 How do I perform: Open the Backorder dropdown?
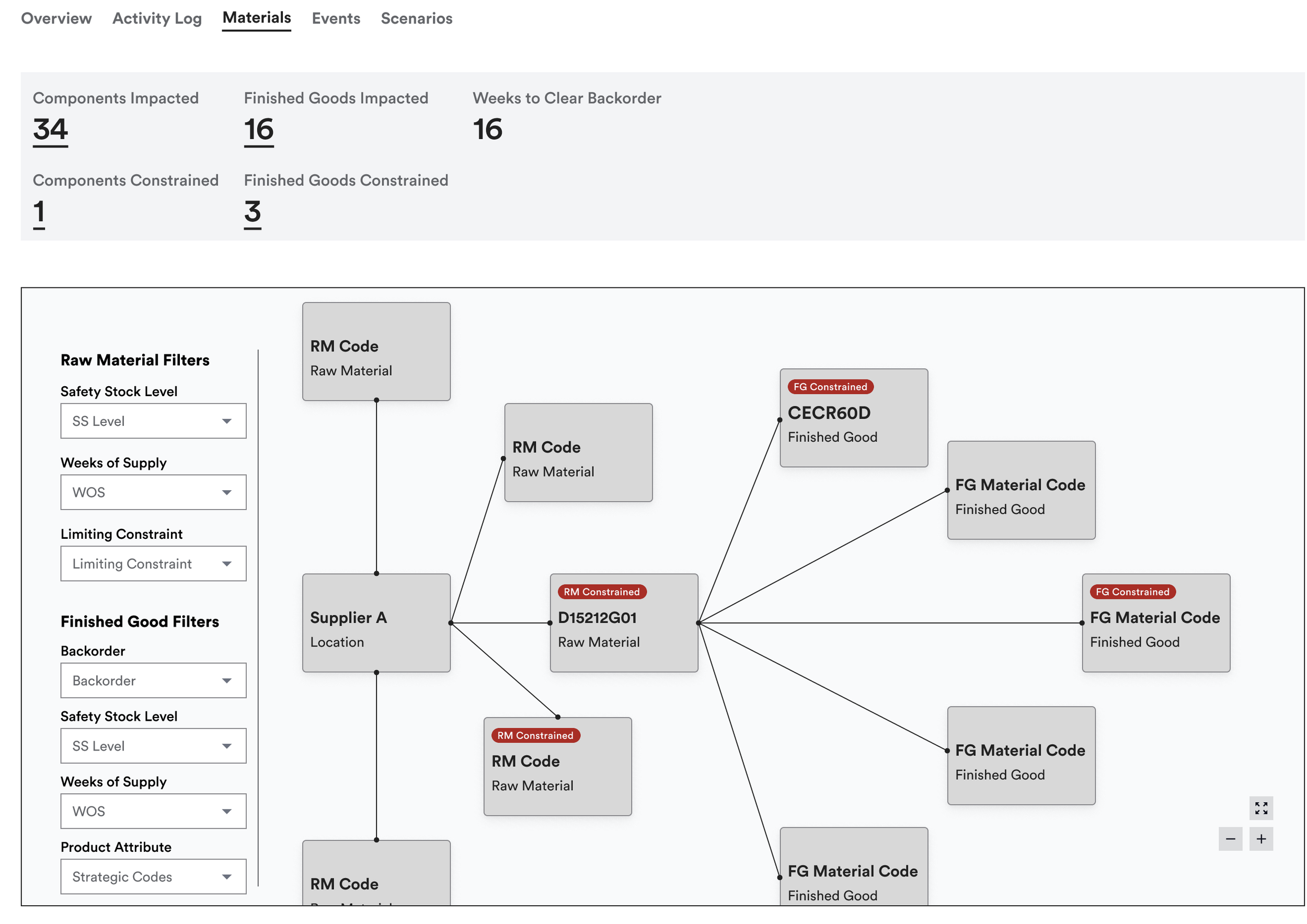154,680
